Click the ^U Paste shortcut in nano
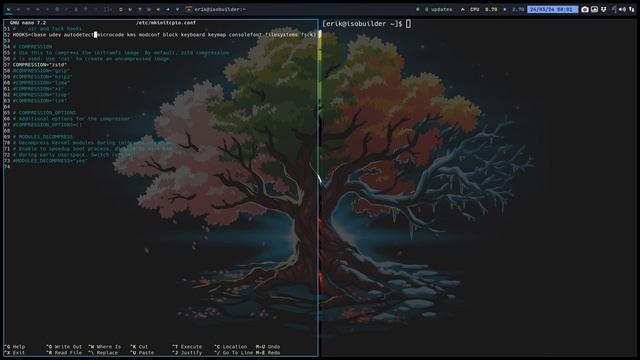Screen dimensions: 640x360 [142, 353]
